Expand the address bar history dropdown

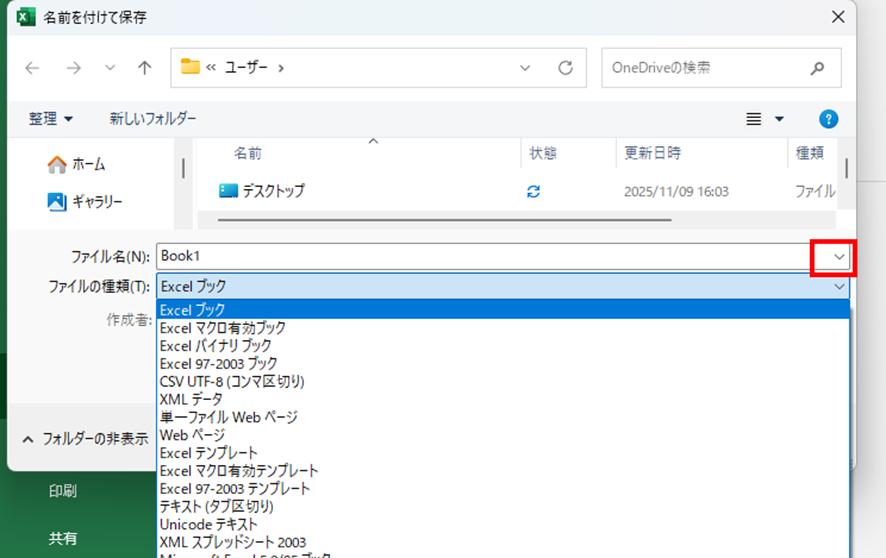pos(525,68)
